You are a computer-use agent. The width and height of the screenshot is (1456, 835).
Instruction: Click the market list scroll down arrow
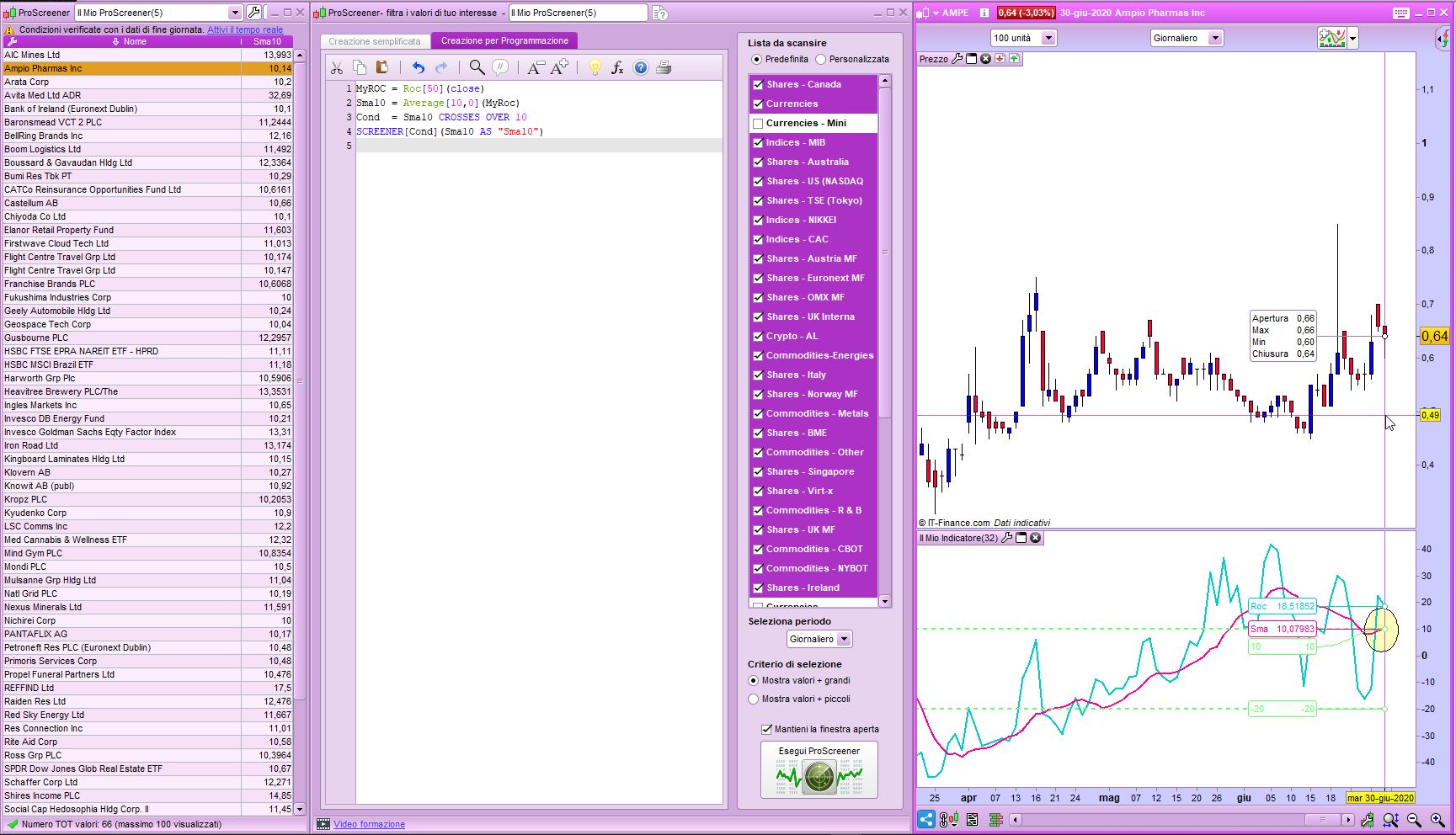[884, 601]
